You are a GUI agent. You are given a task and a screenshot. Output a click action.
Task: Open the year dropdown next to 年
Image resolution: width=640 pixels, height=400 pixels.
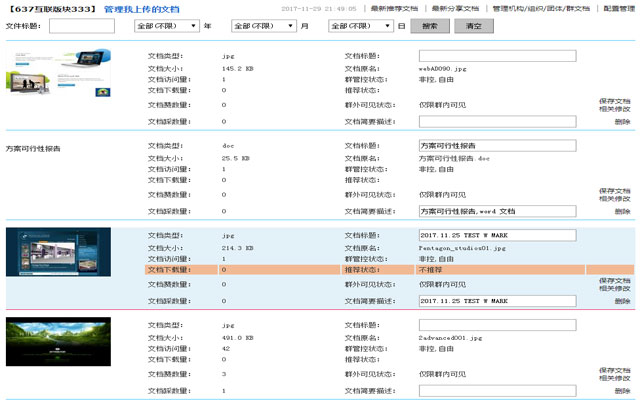tap(165, 26)
